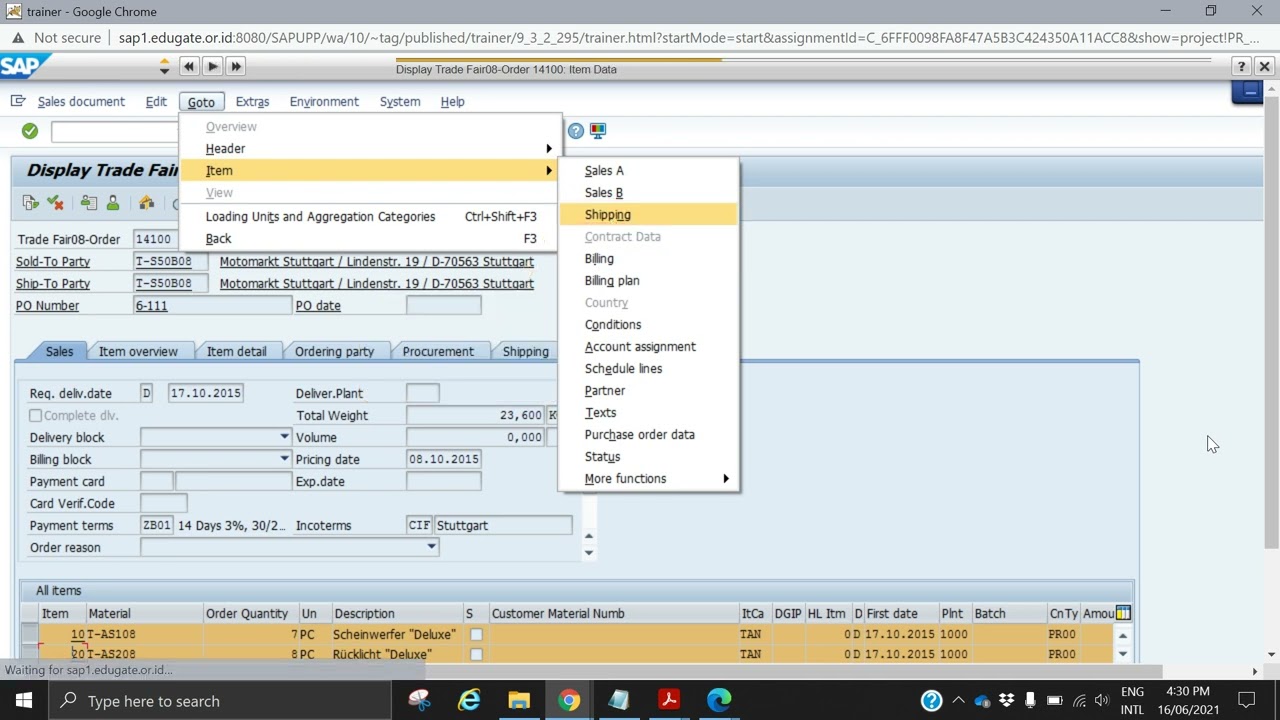
Task: Open the Order reason dropdown
Action: (x=431, y=547)
